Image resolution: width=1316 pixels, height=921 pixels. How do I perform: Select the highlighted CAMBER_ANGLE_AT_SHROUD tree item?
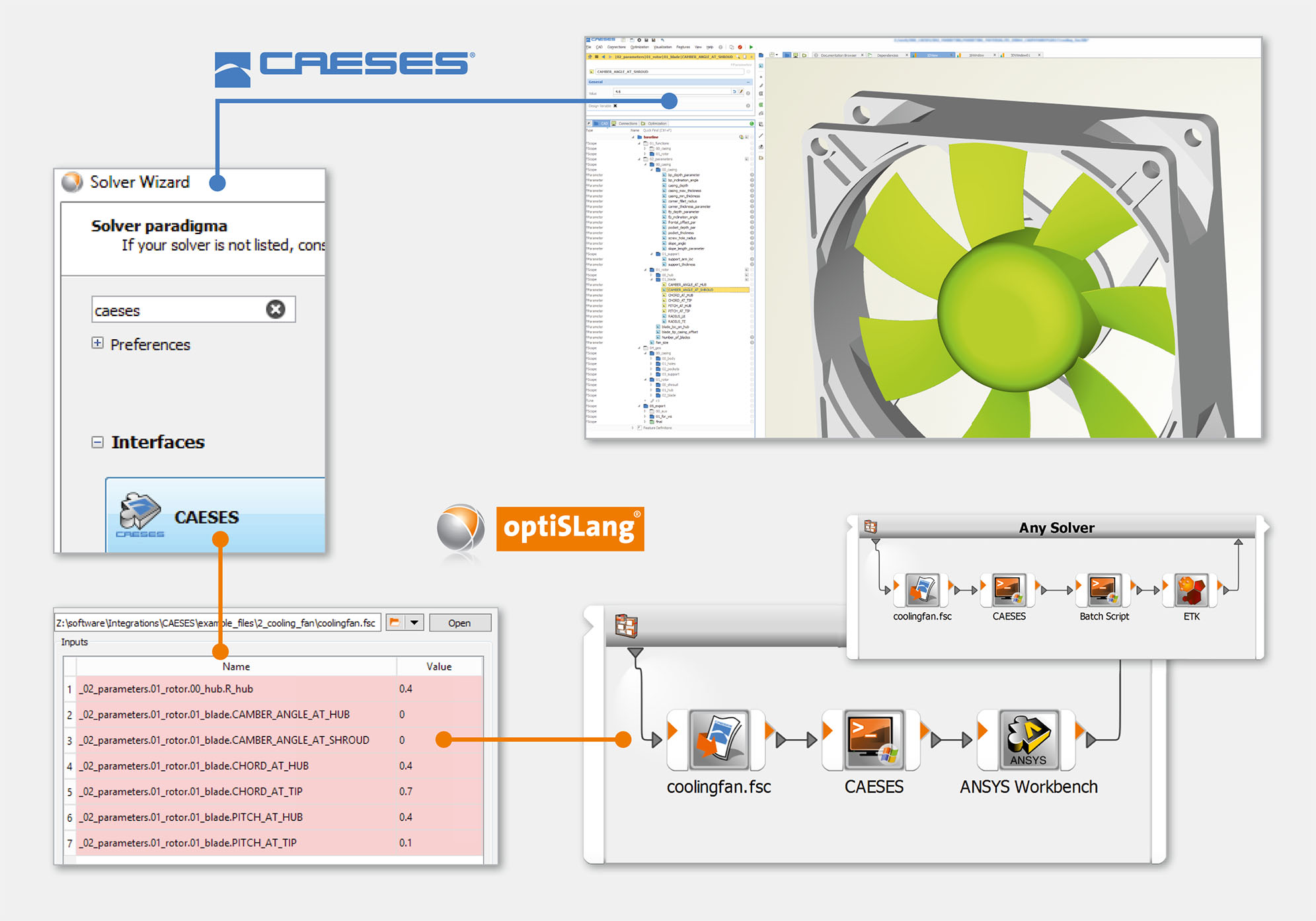point(705,290)
